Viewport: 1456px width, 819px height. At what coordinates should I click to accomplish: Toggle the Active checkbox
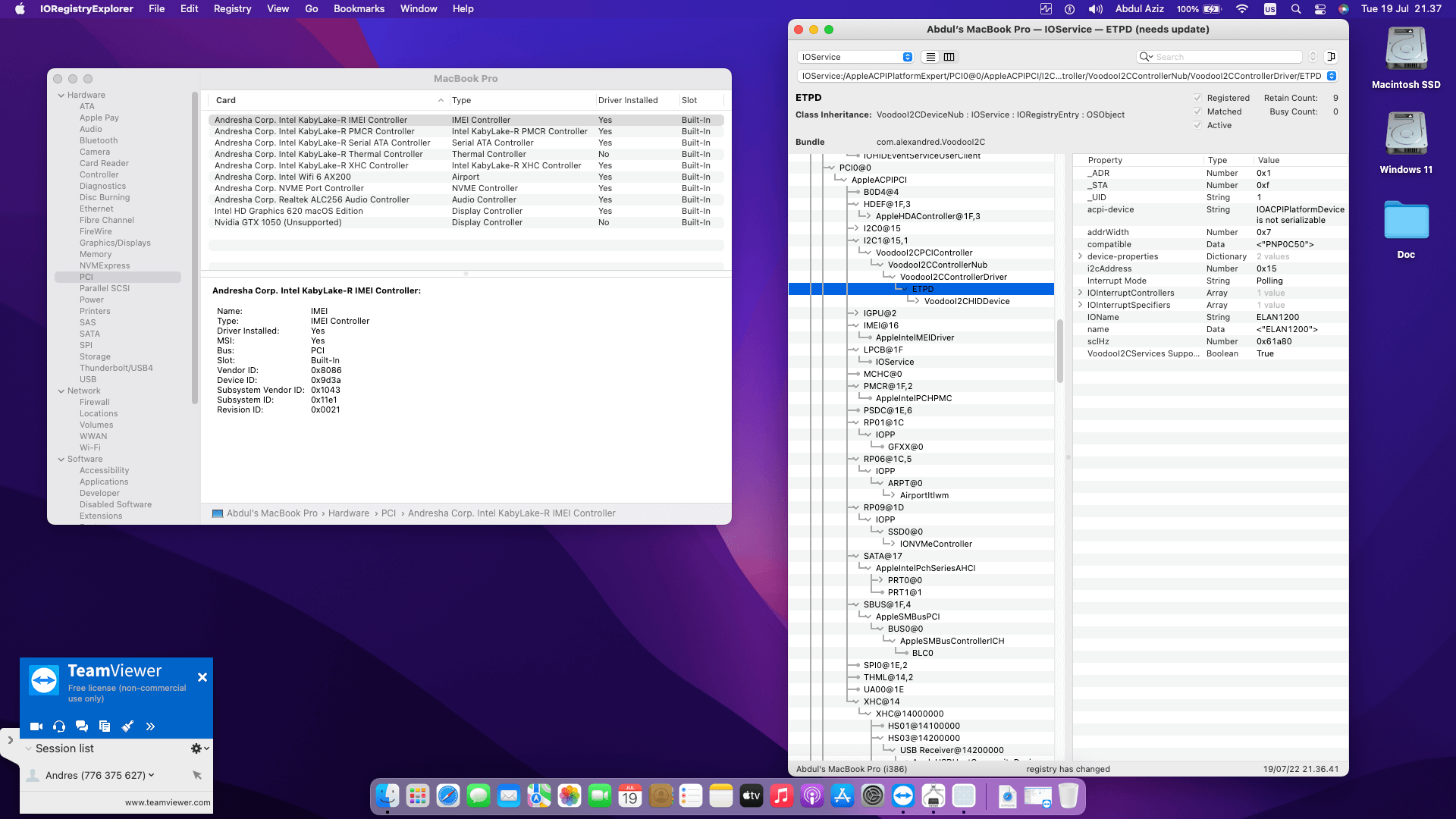[x=1197, y=125]
